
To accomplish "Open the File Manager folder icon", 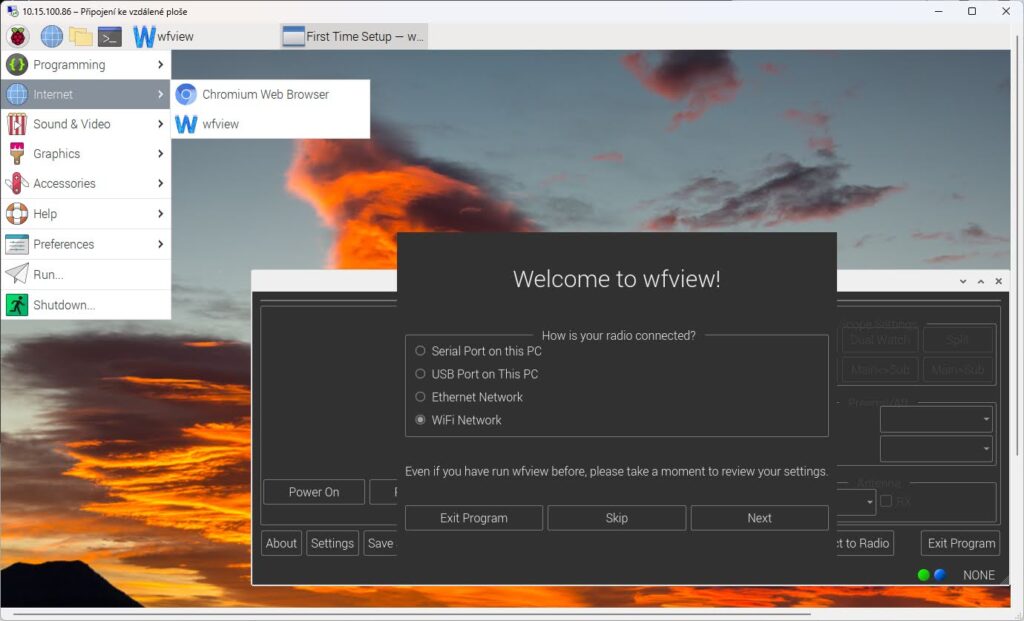I will (x=81, y=37).
